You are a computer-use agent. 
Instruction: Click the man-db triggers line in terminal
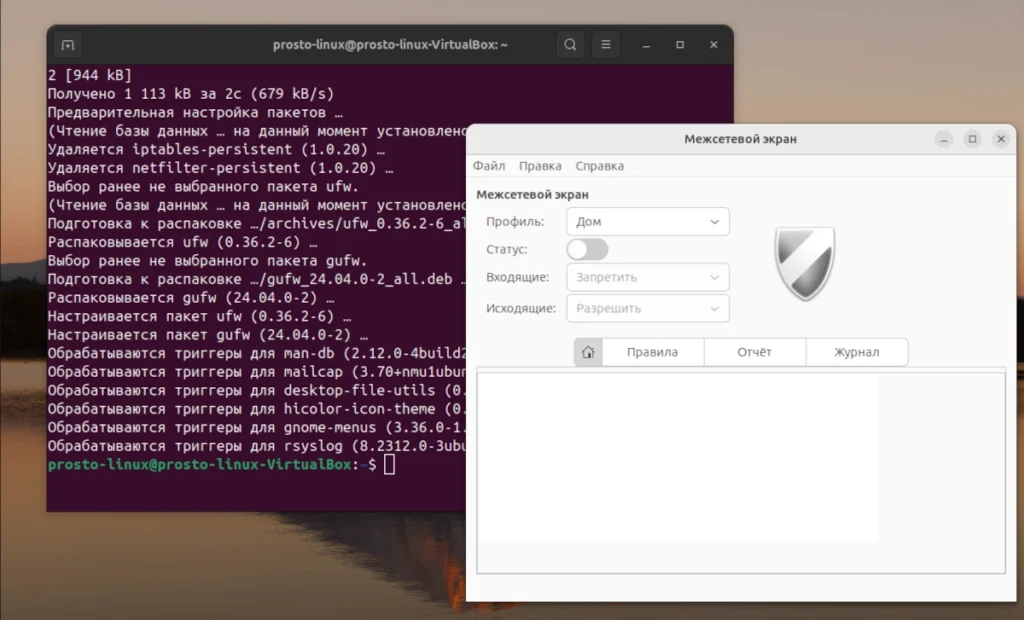(x=257, y=353)
